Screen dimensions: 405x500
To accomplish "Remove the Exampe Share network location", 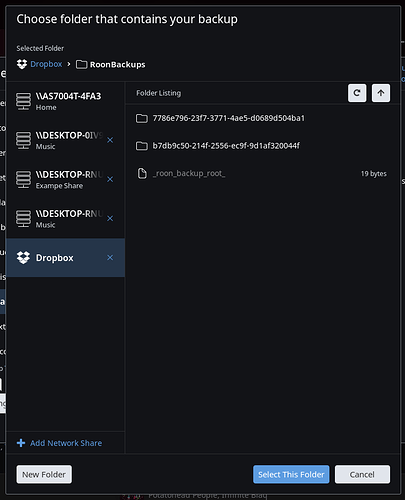I will tap(110, 179).
